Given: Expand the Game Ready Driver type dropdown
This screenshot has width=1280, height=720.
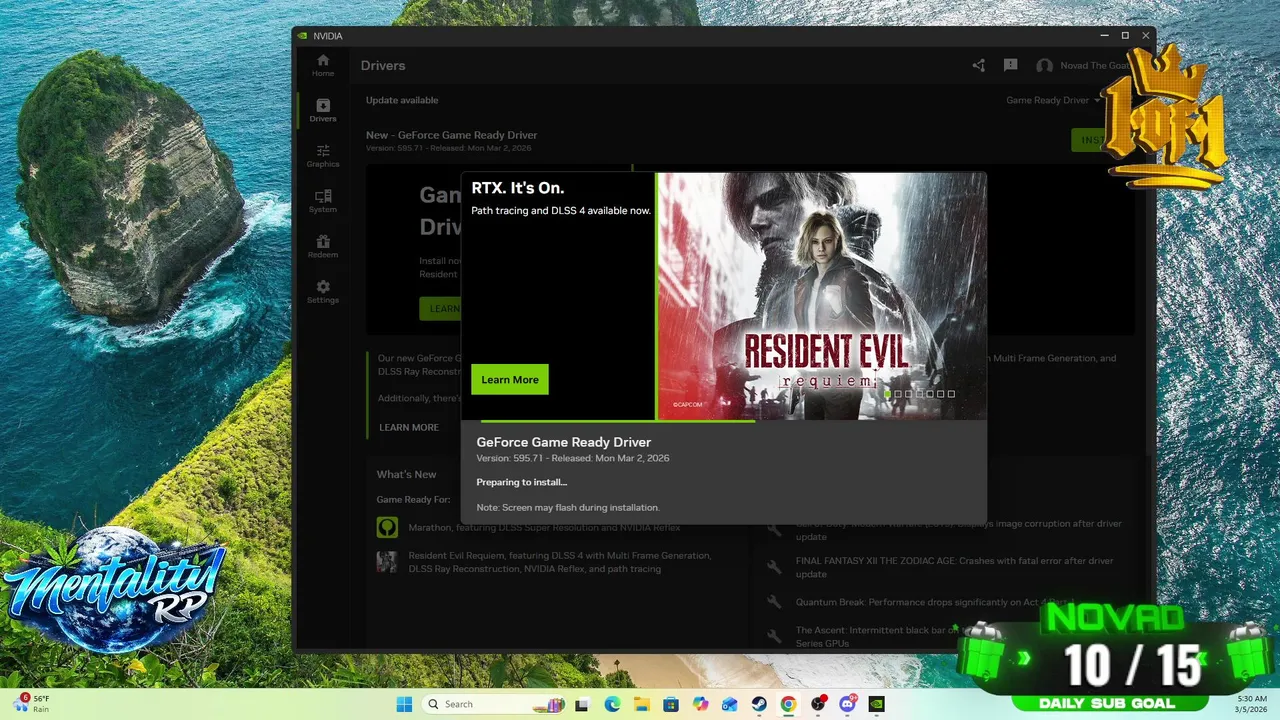Looking at the screenshot, I should [1053, 100].
